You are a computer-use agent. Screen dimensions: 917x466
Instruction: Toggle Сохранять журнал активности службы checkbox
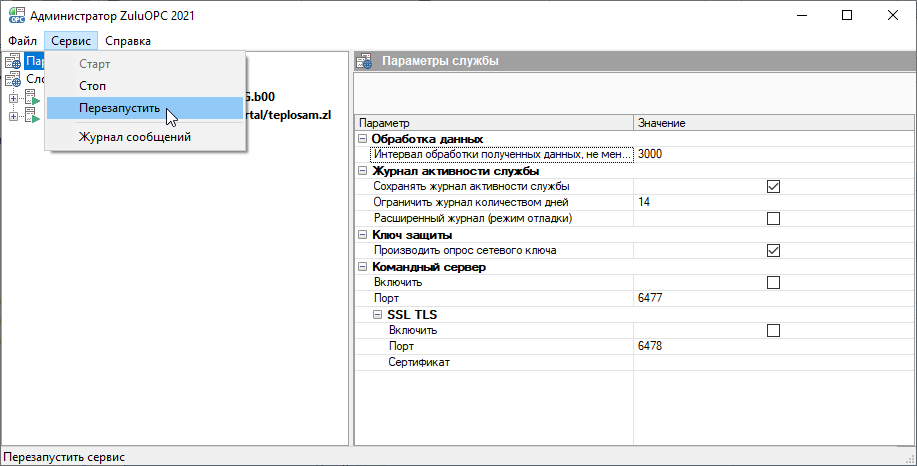[772, 186]
